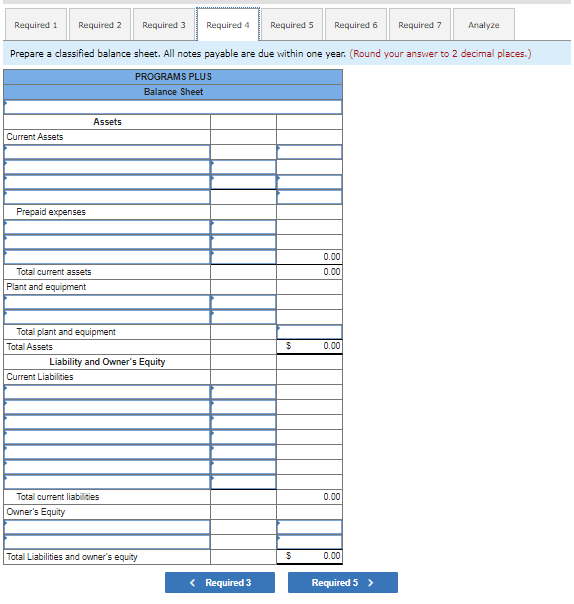The width and height of the screenshot is (574, 604).
Task: Click middle amount field below Plant and equipment
Action: tap(243, 302)
